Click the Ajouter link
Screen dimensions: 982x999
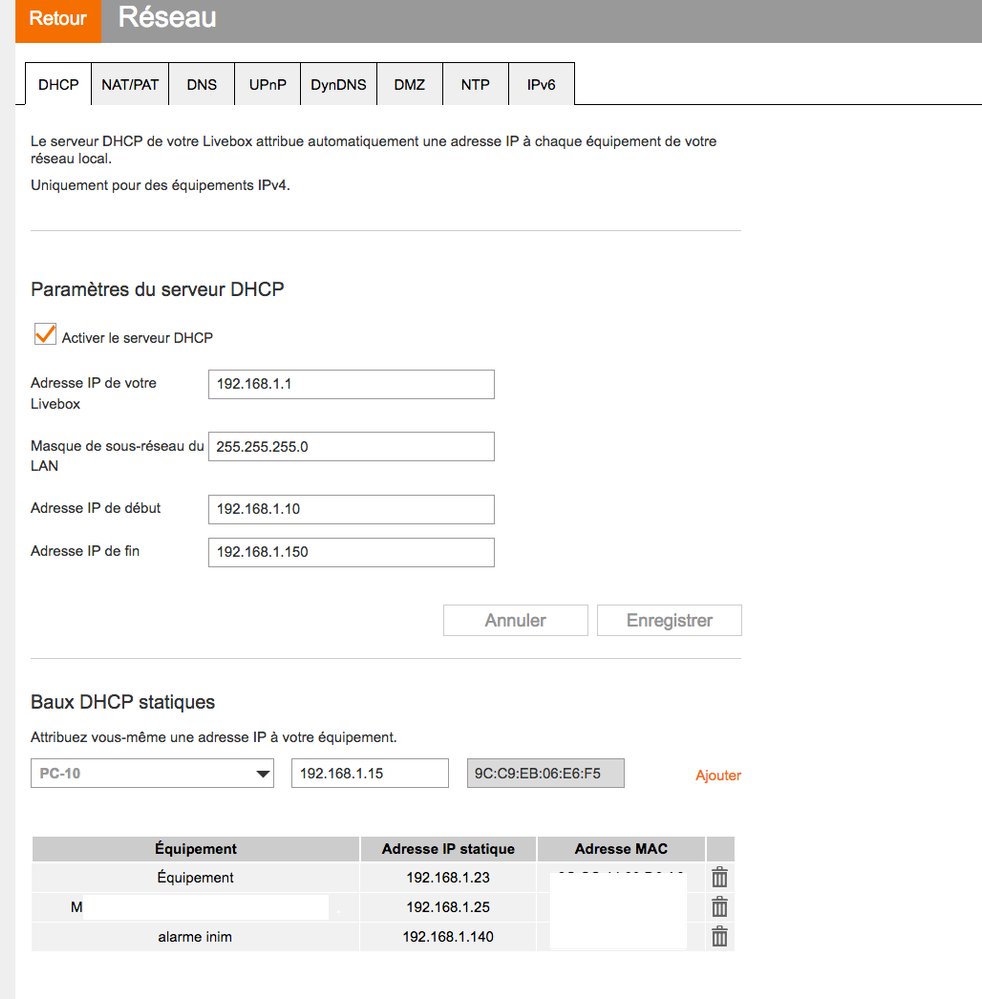point(718,775)
